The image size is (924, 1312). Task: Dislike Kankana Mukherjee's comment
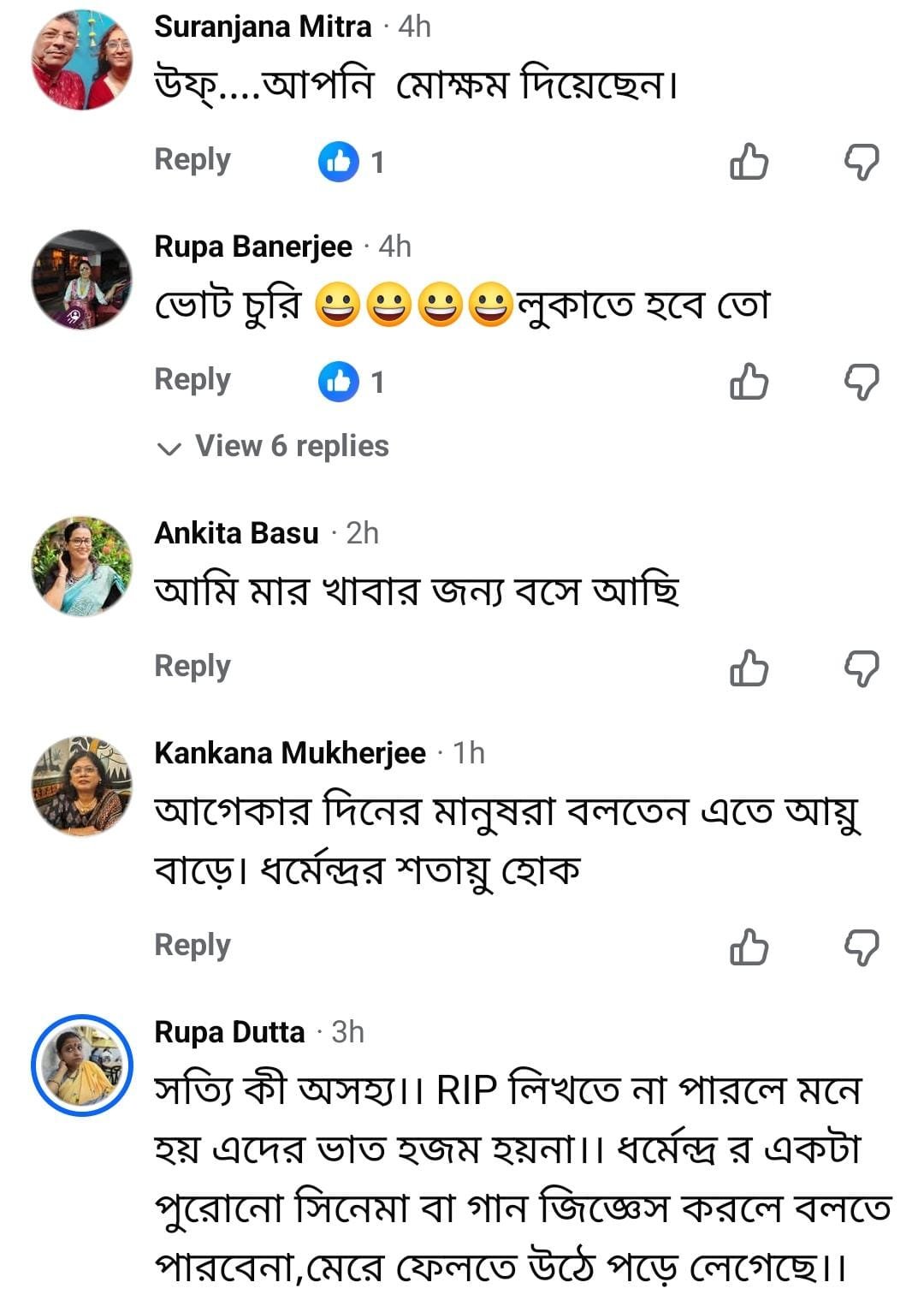(862, 947)
